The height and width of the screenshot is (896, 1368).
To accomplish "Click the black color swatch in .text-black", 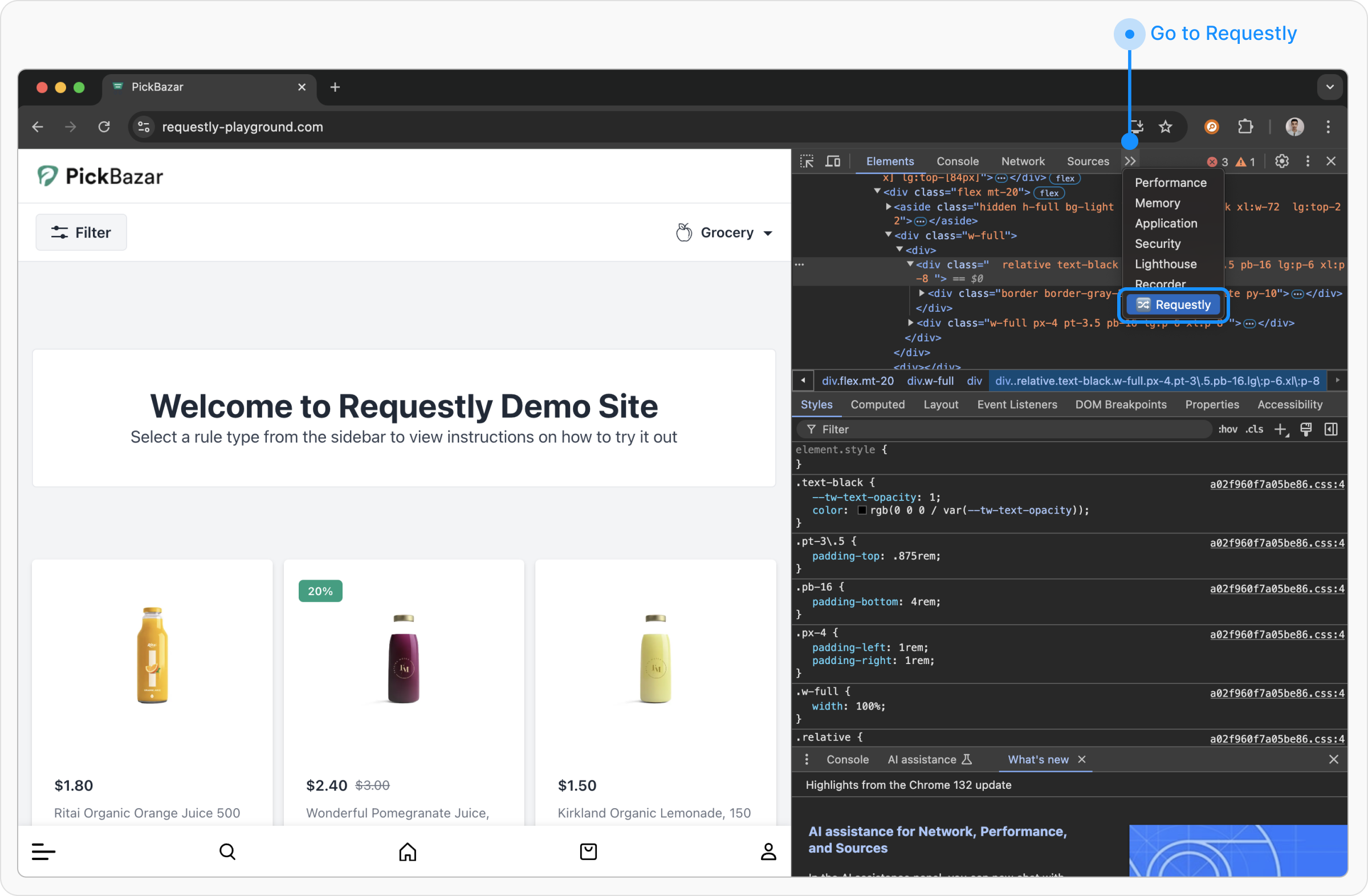I will tap(862, 510).
